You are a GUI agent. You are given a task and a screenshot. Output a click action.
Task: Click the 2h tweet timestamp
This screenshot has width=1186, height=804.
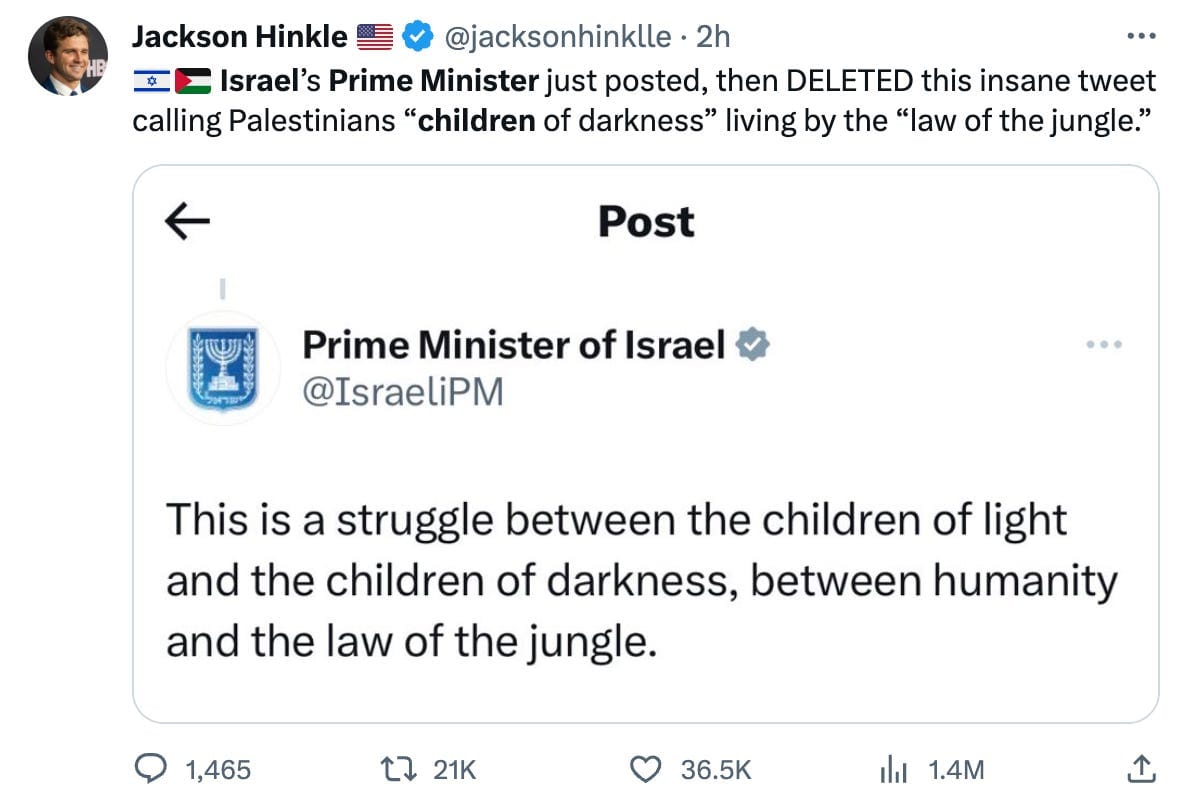pos(713,37)
